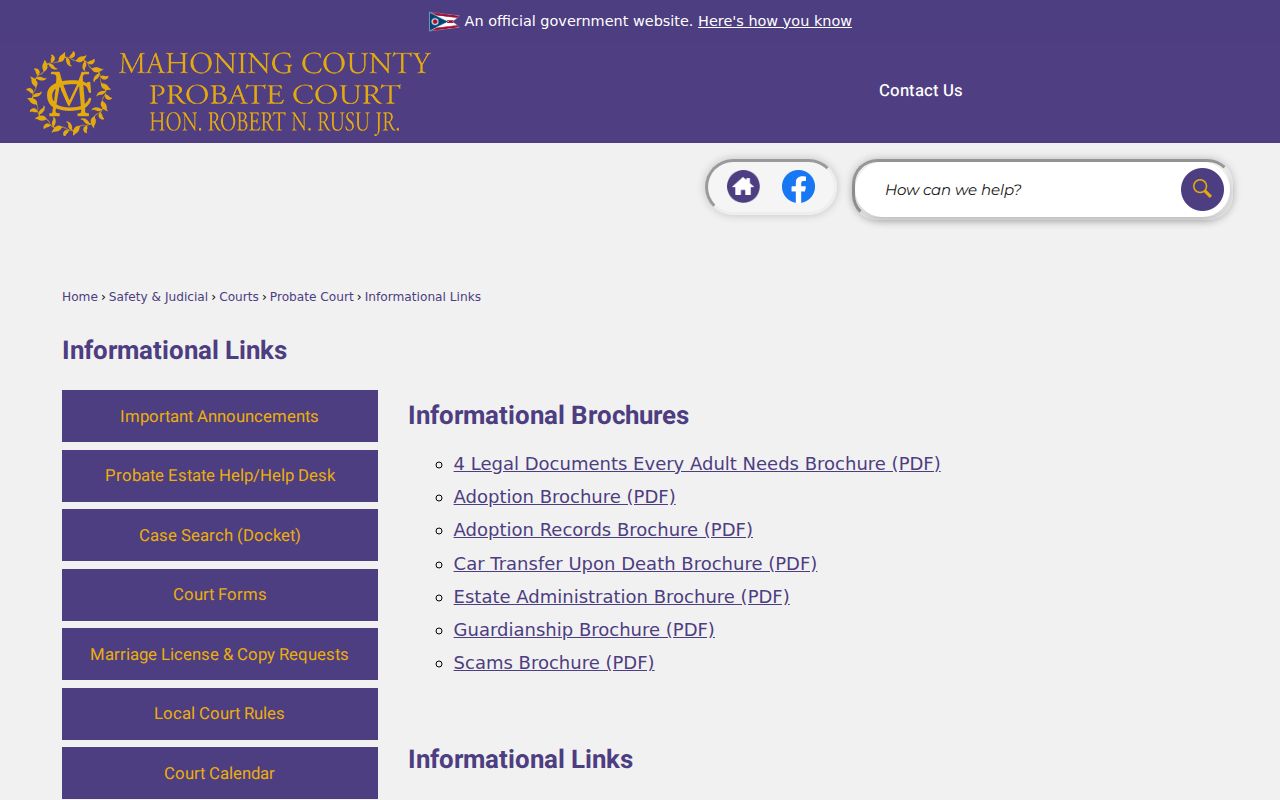
Task: Open the Contact Us menu item
Action: (x=921, y=90)
